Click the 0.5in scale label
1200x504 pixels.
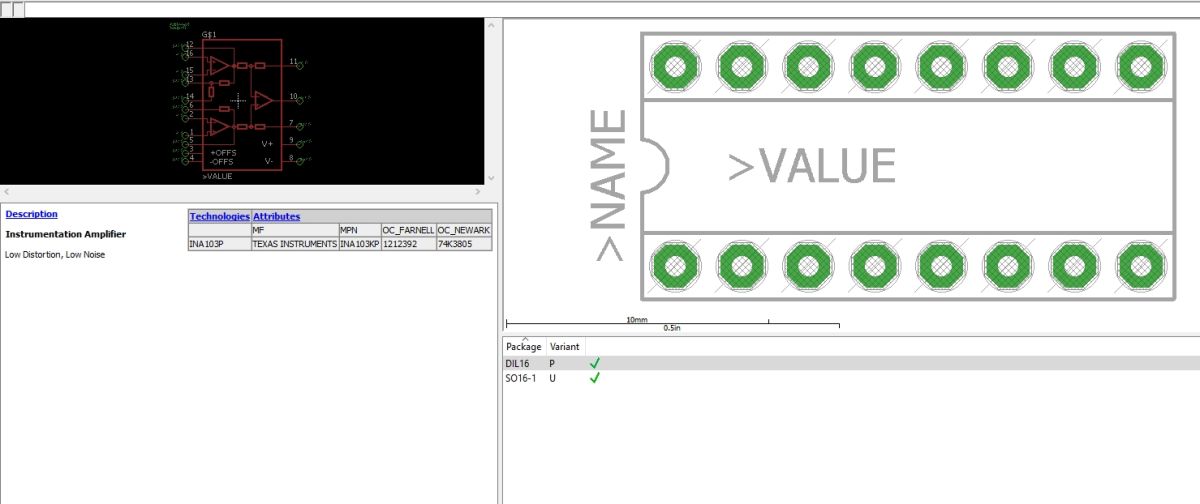pyautogui.click(x=672, y=328)
